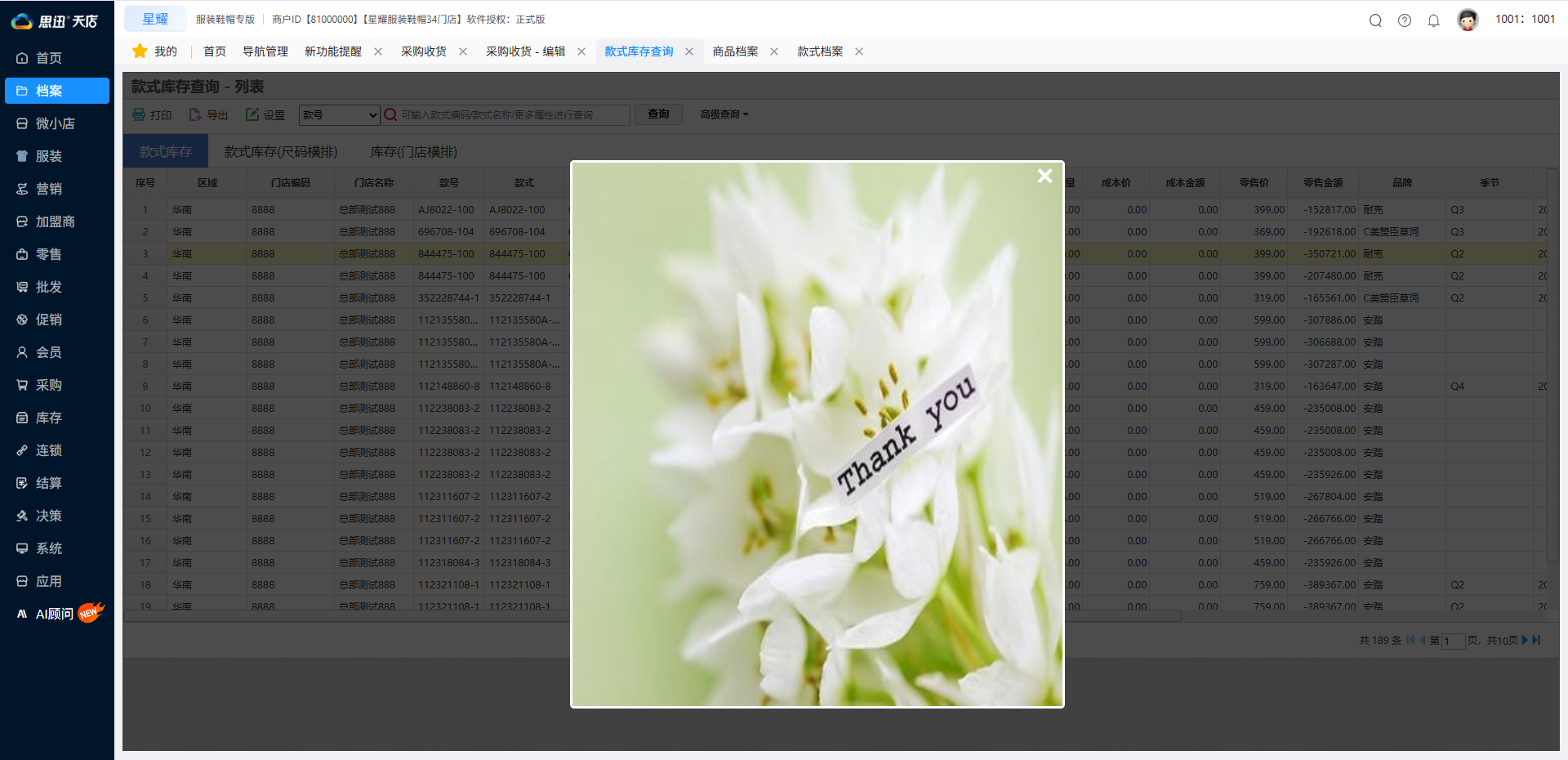The image size is (1568, 760).
Task: Click the favorites star icon
Action: [140, 51]
